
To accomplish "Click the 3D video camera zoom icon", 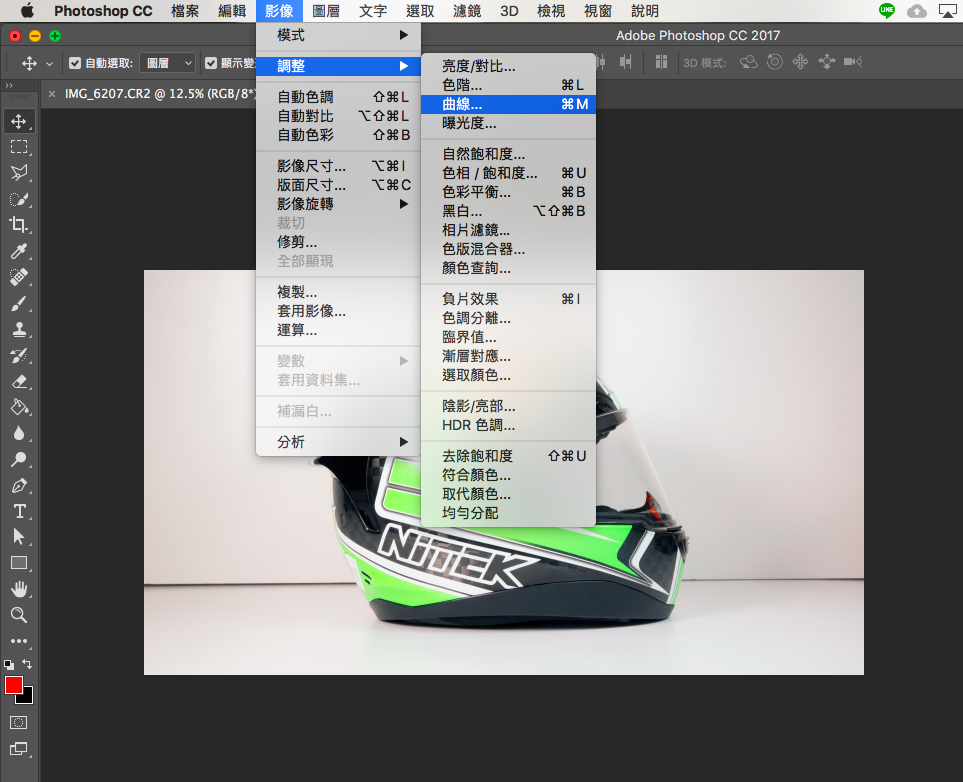I will tap(853, 61).
